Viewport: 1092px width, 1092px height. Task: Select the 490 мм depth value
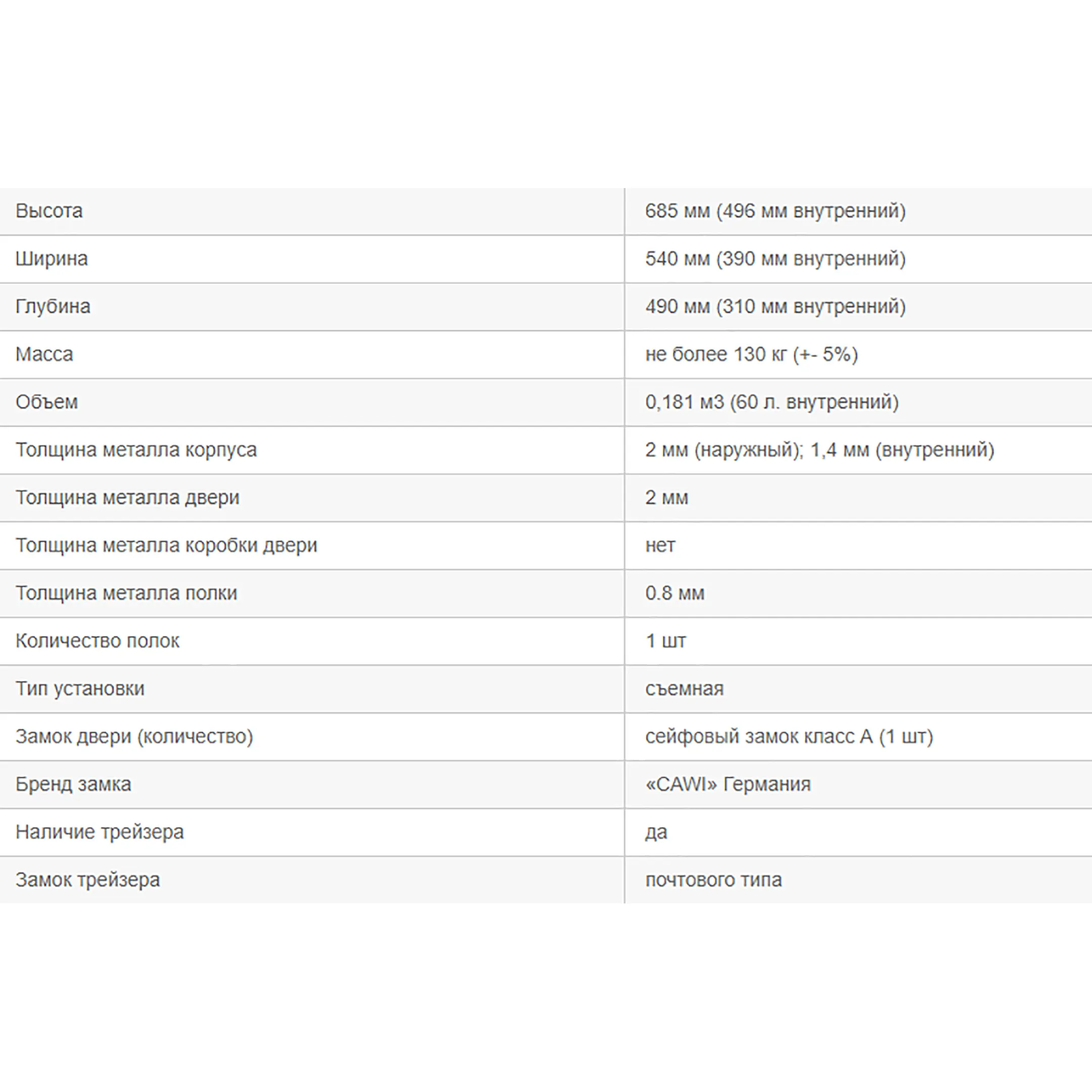[x=775, y=306]
